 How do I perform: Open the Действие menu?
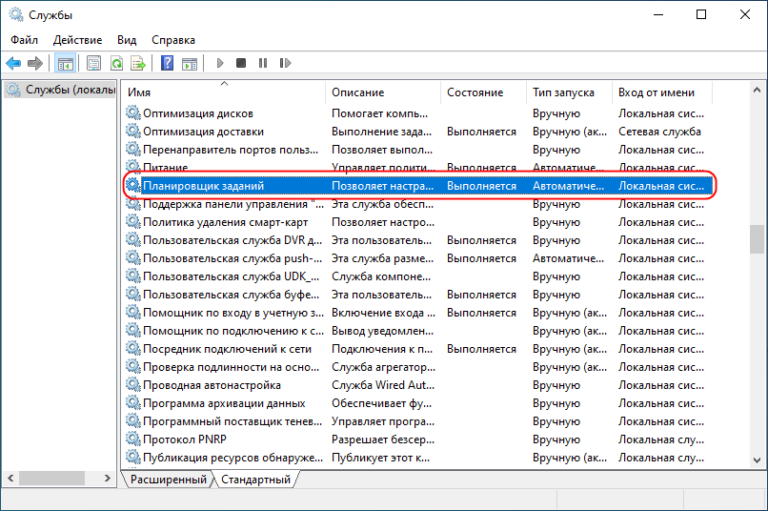[x=77, y=39]
